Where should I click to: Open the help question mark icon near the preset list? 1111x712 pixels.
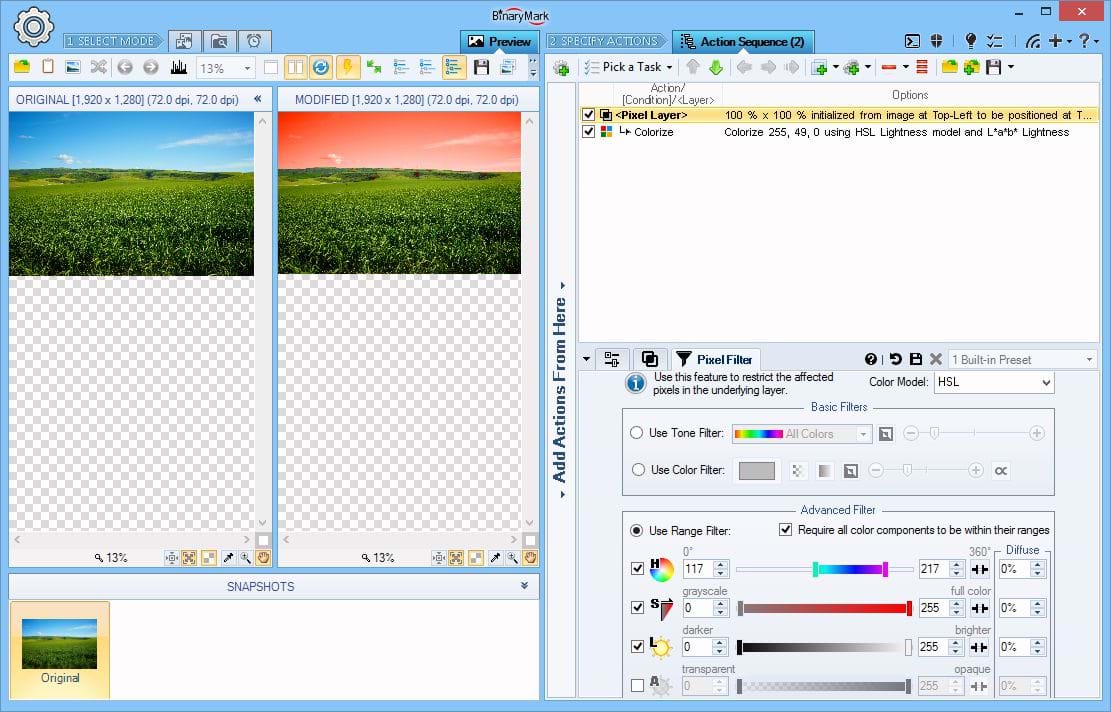(x=870, y=358)
